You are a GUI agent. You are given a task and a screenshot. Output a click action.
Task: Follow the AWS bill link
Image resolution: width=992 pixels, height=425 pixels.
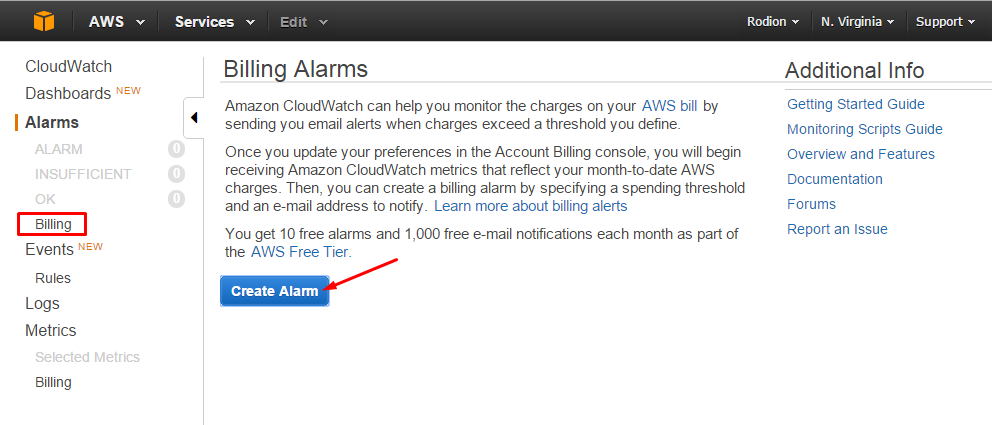670,106
